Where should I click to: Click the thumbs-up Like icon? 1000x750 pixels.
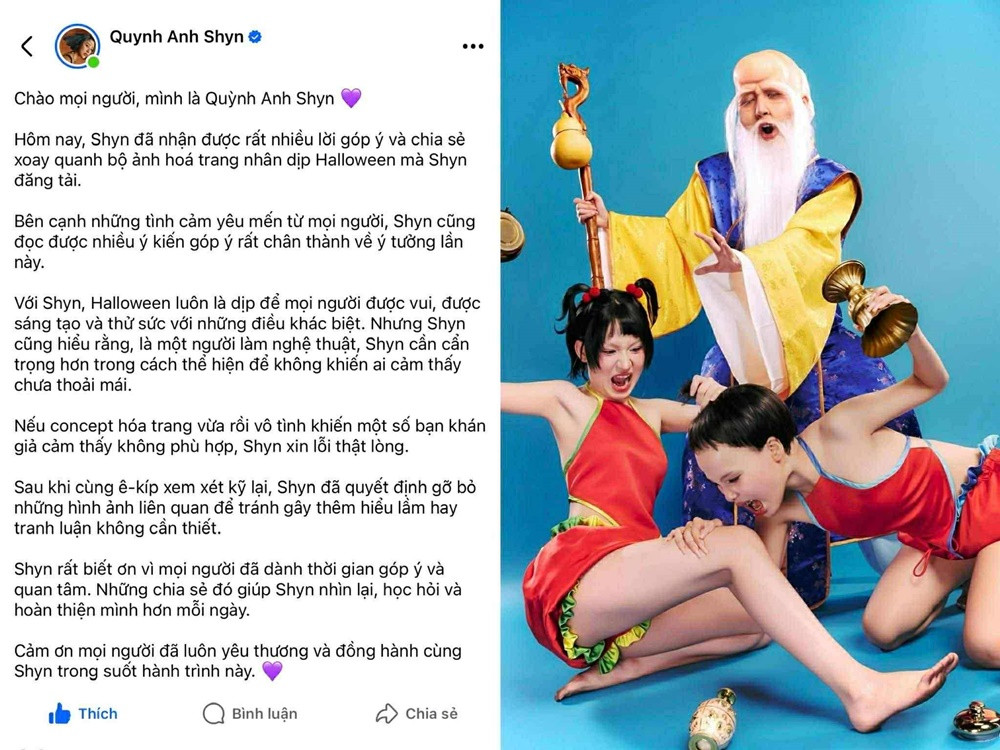[x=59, y=714]
